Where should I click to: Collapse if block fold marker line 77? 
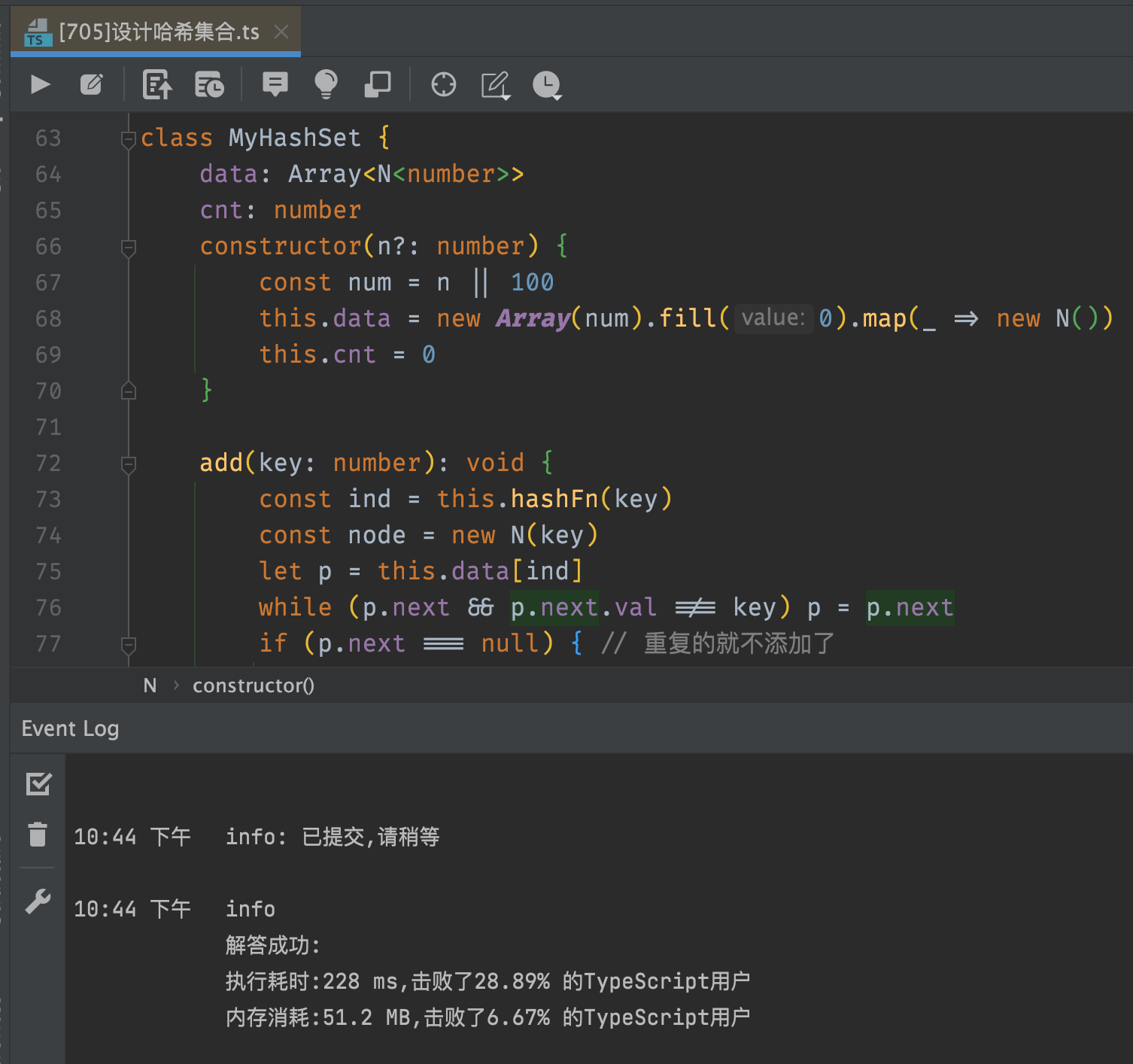point(129,645)
